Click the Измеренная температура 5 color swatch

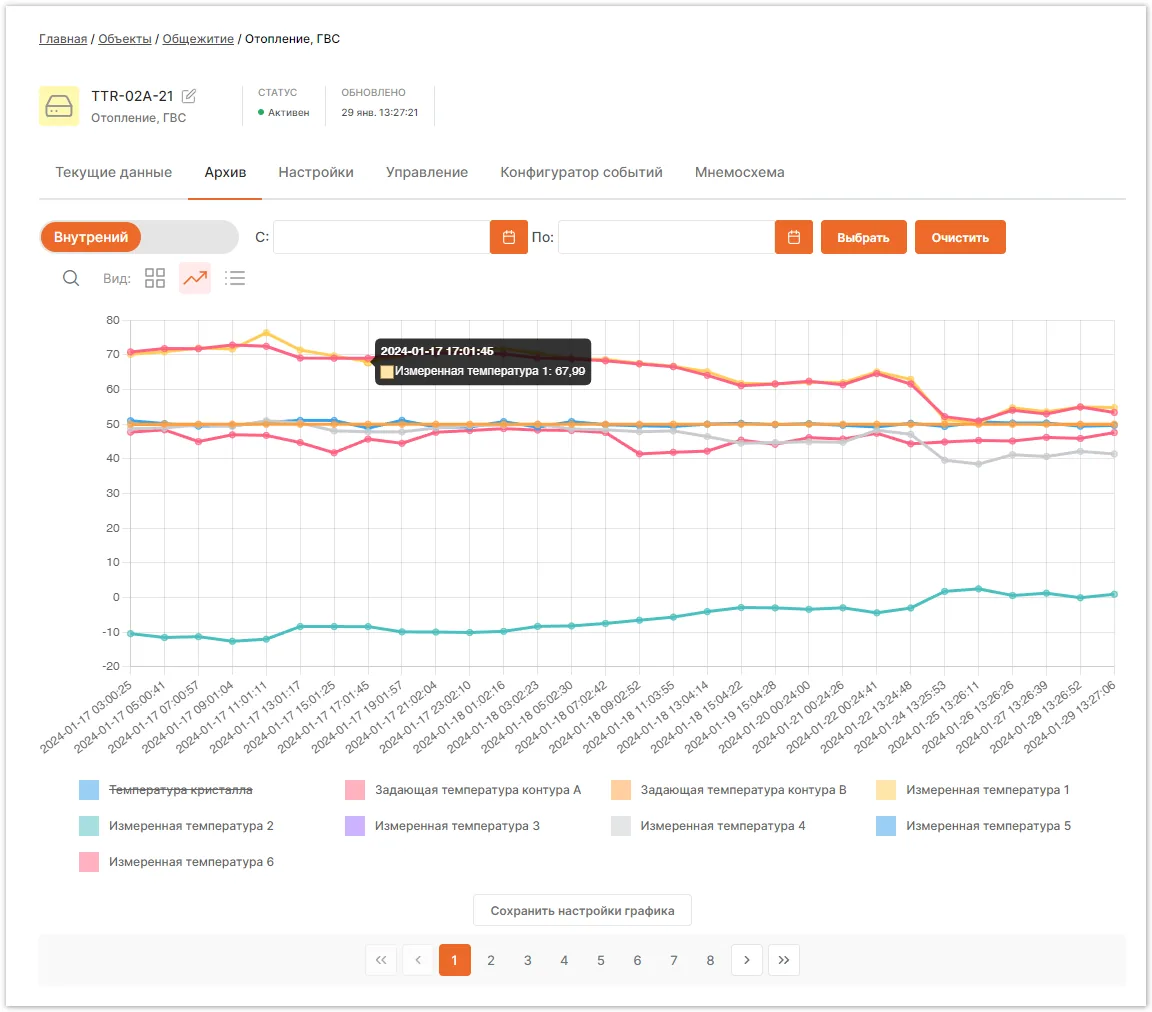(x=886, y=826)
